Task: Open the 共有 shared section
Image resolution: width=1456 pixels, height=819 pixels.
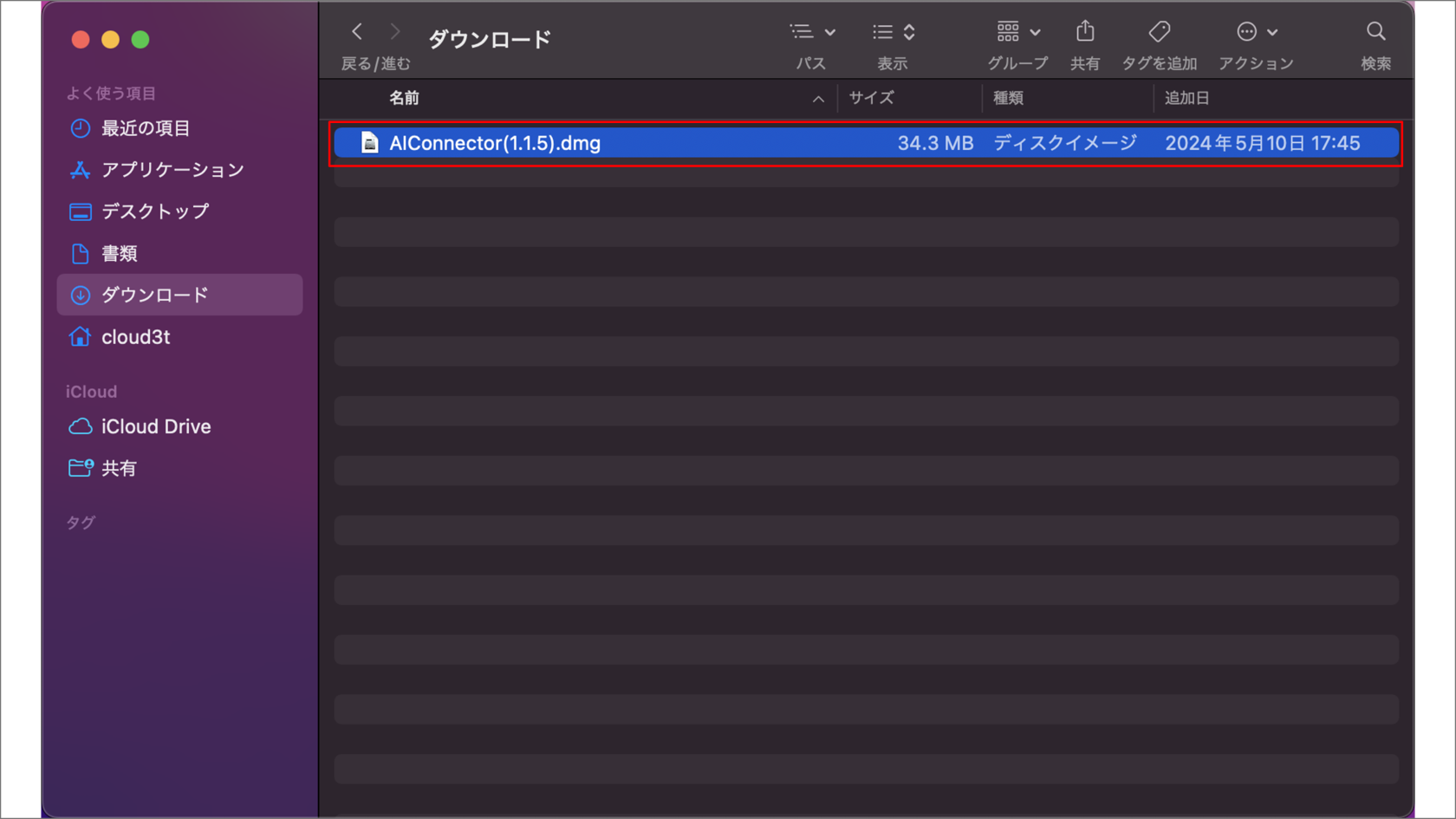Action: click(119, 468)
